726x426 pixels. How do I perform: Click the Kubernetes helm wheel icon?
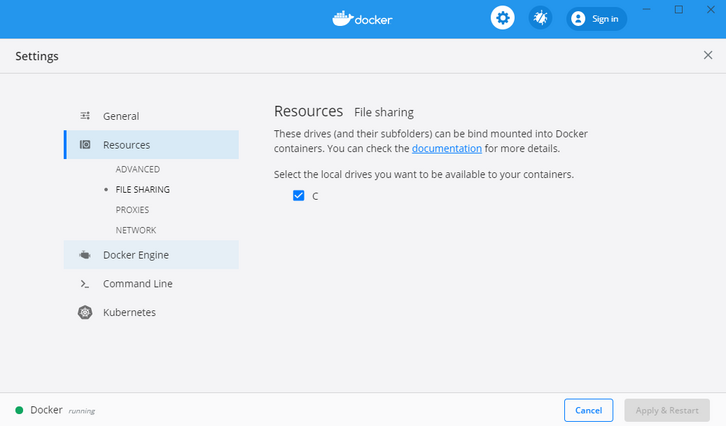[85, 312]
